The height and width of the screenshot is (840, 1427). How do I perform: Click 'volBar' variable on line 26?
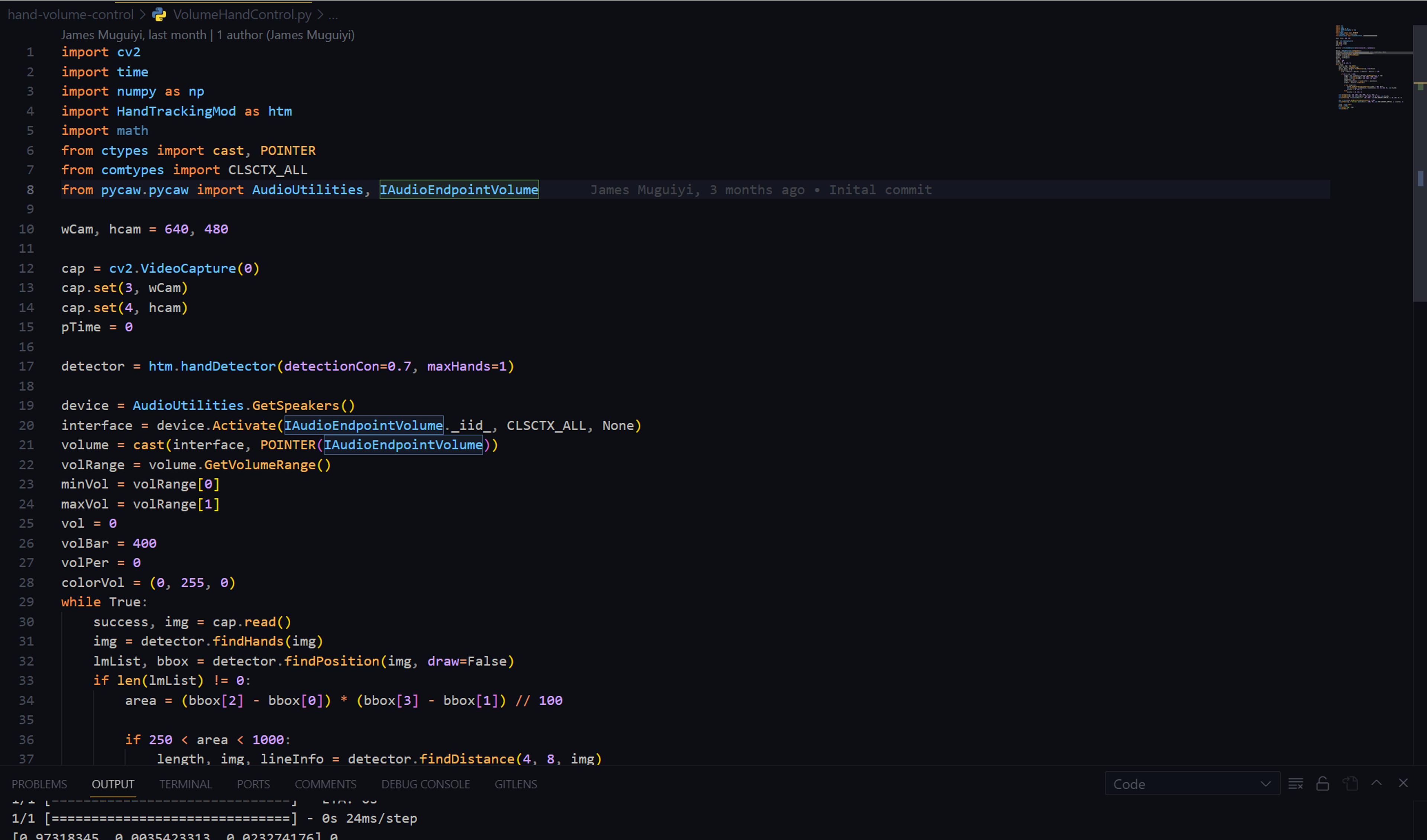pos(85,544)
